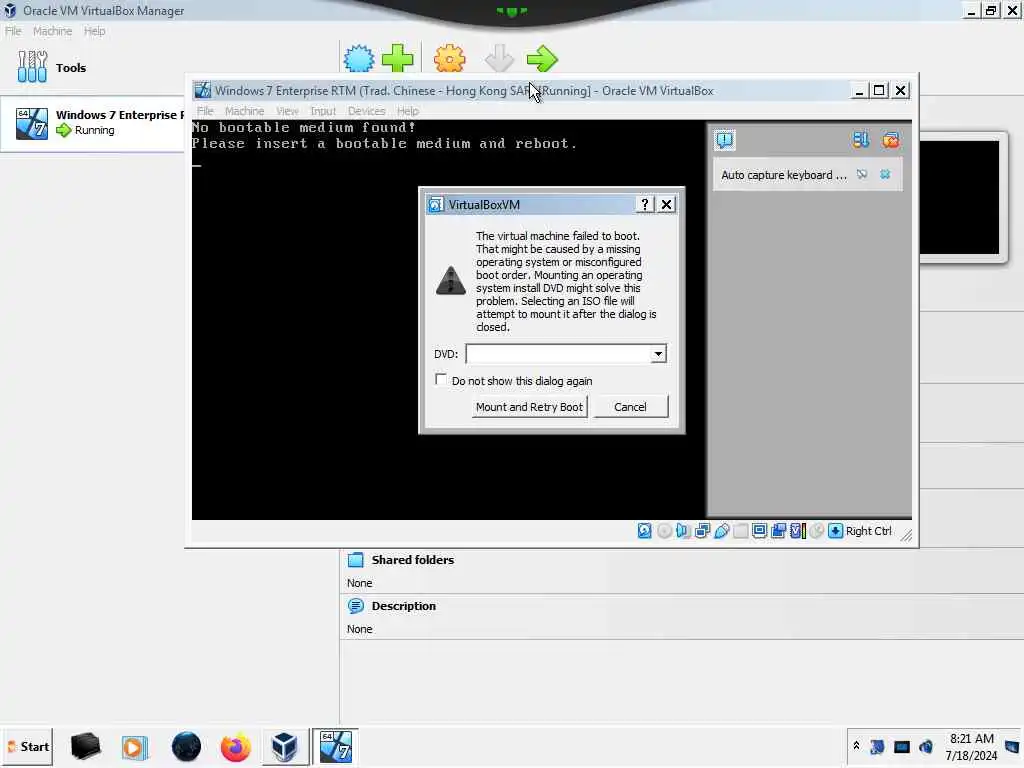
Task: Open Help menu in VM window
Action: pyautogui.click(x=408, y=111)
